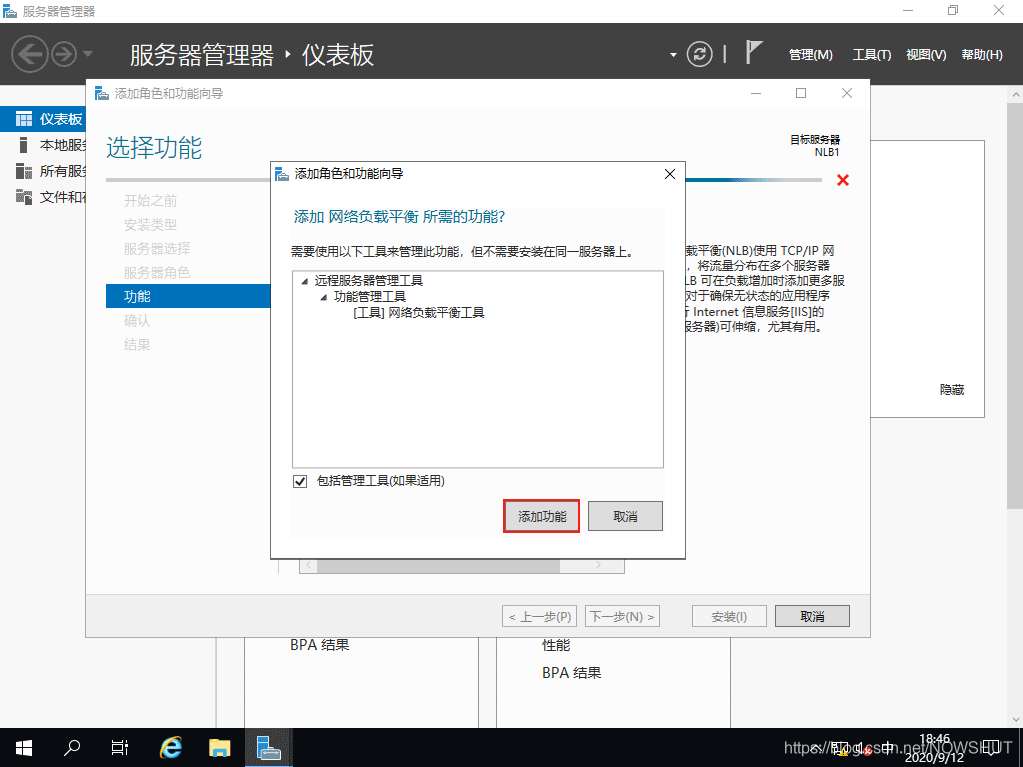Open the 视图(V) menu
This screenshot has height=767, width=1023.
[x=926, y=55]
